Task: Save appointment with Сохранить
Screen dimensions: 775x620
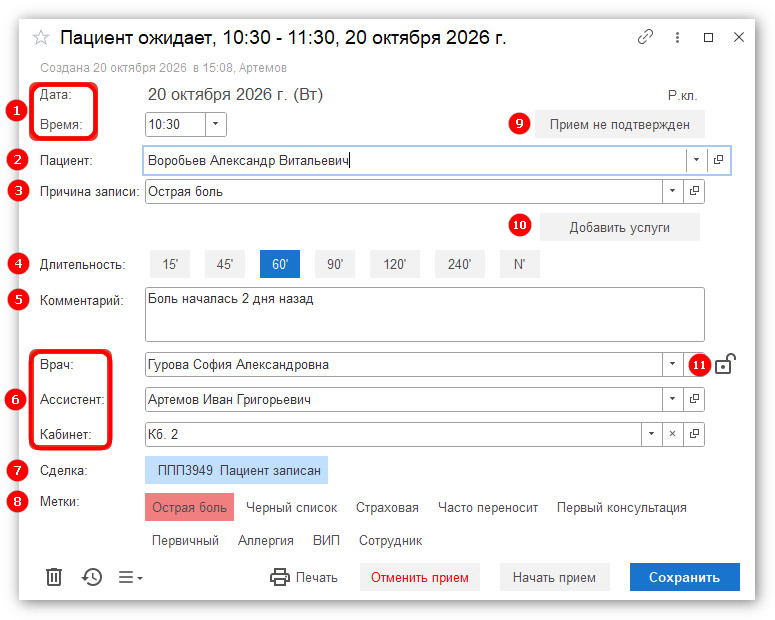Action: pyautogui.click(x=685, y=577)
